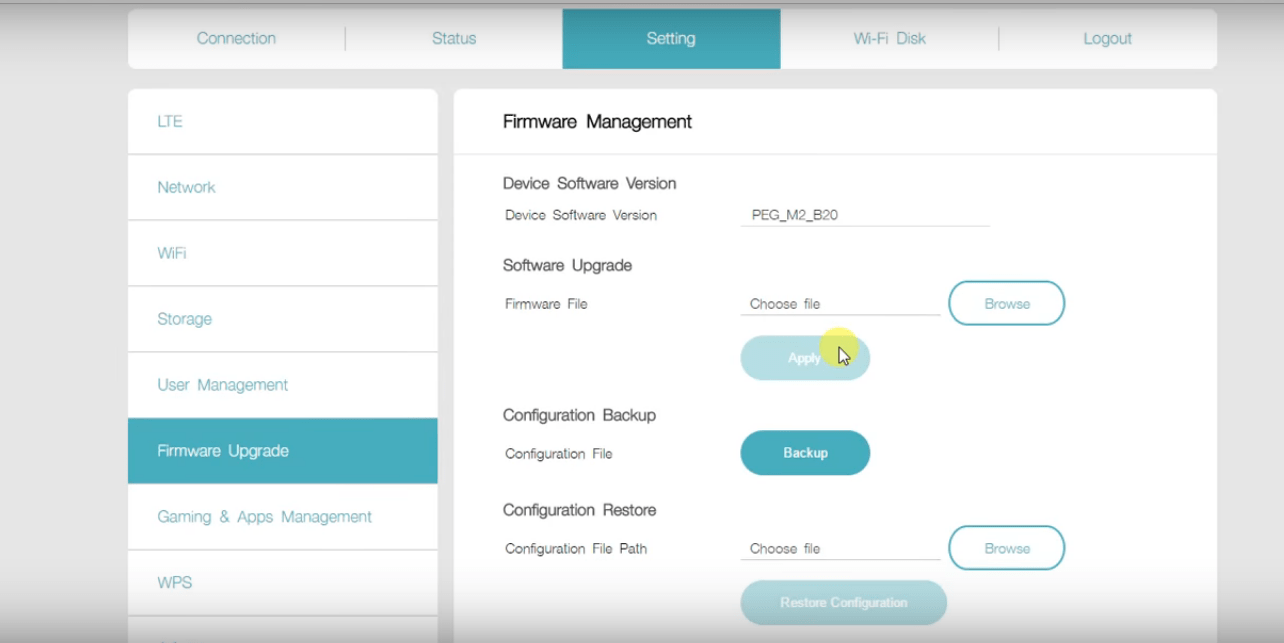Open the Network settings section

(283, 188)
